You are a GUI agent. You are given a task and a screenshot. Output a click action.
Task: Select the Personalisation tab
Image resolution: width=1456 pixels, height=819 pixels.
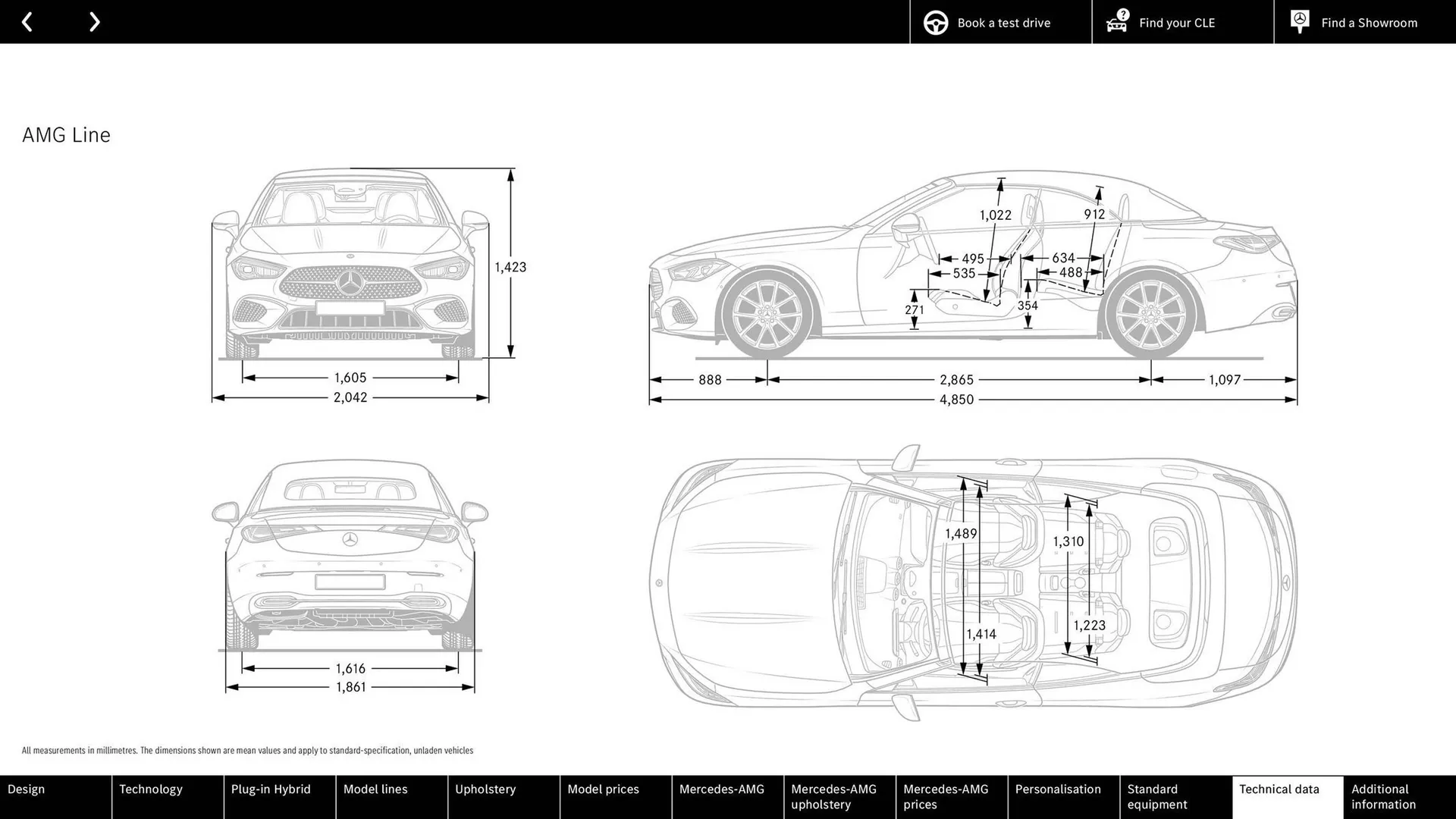(x=1059, y=789)
